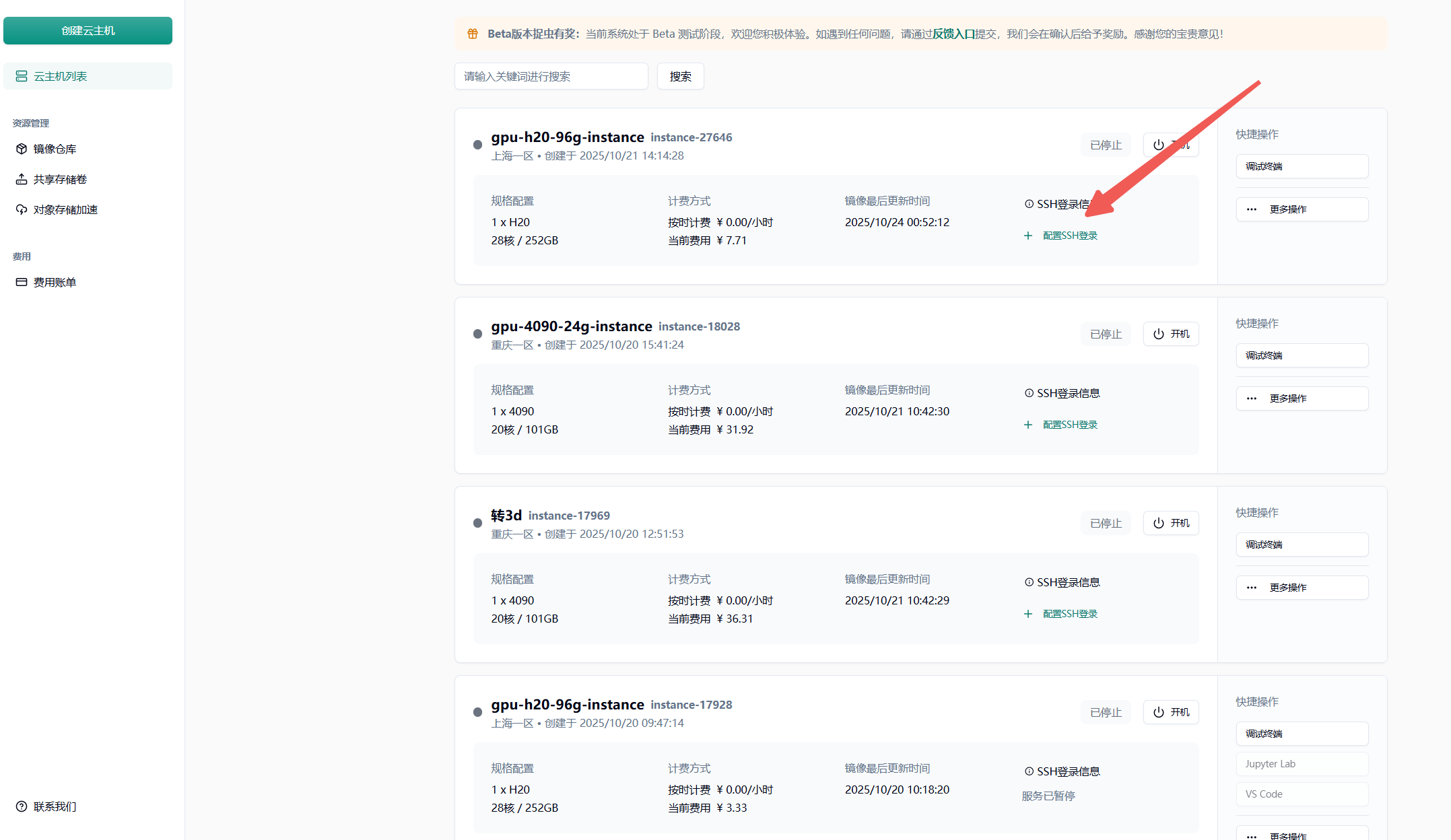Open 镜像仓库 from sidebar
This screenshot has height=840, width=1451.
pos(55,149)
